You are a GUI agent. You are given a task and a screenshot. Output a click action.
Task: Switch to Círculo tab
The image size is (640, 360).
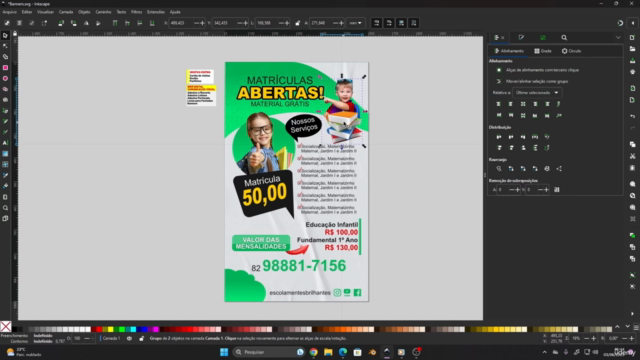click(571, 51)
